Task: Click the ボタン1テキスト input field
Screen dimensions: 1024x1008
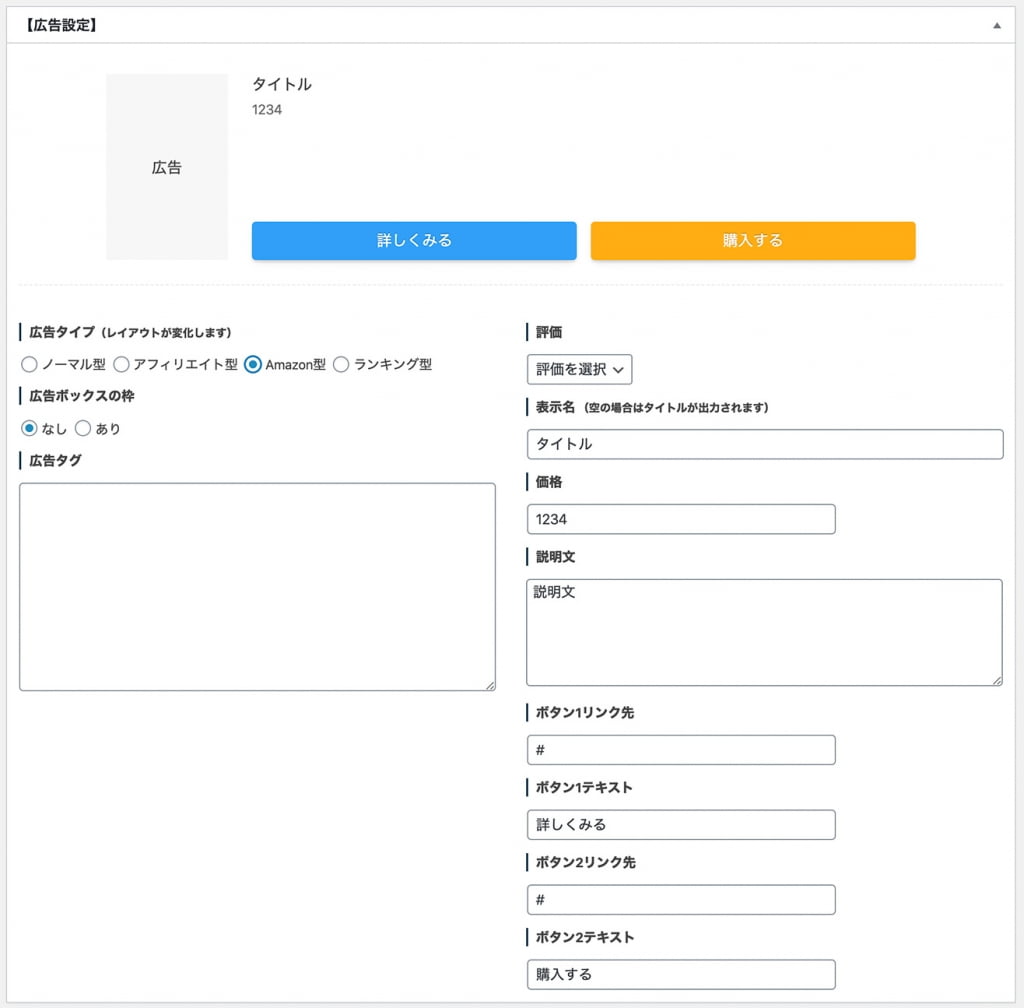Action: (681, 825)
